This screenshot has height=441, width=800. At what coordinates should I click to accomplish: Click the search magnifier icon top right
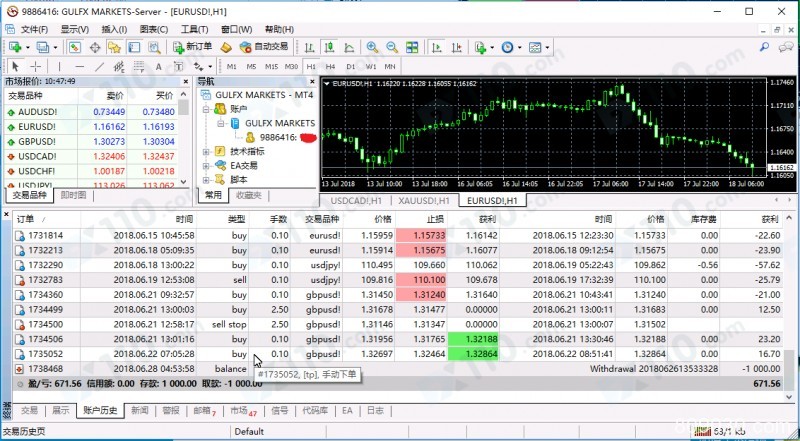coord(764,47)
